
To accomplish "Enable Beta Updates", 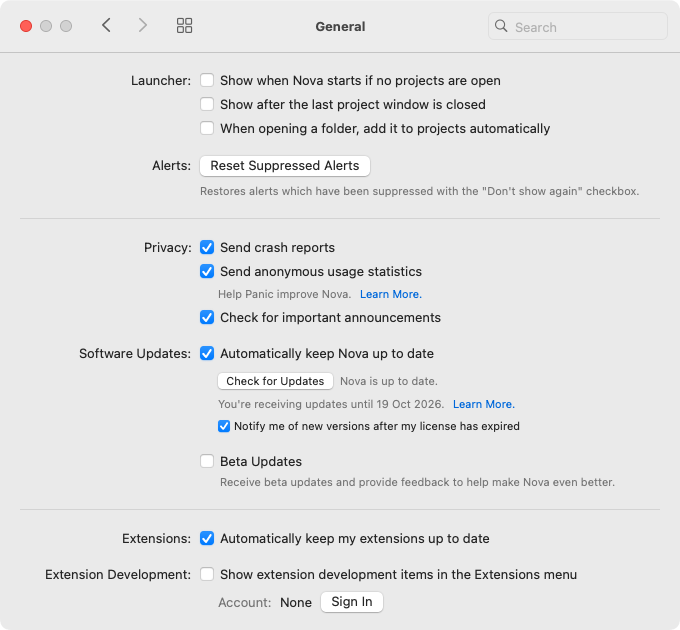I will coord(207,461).
